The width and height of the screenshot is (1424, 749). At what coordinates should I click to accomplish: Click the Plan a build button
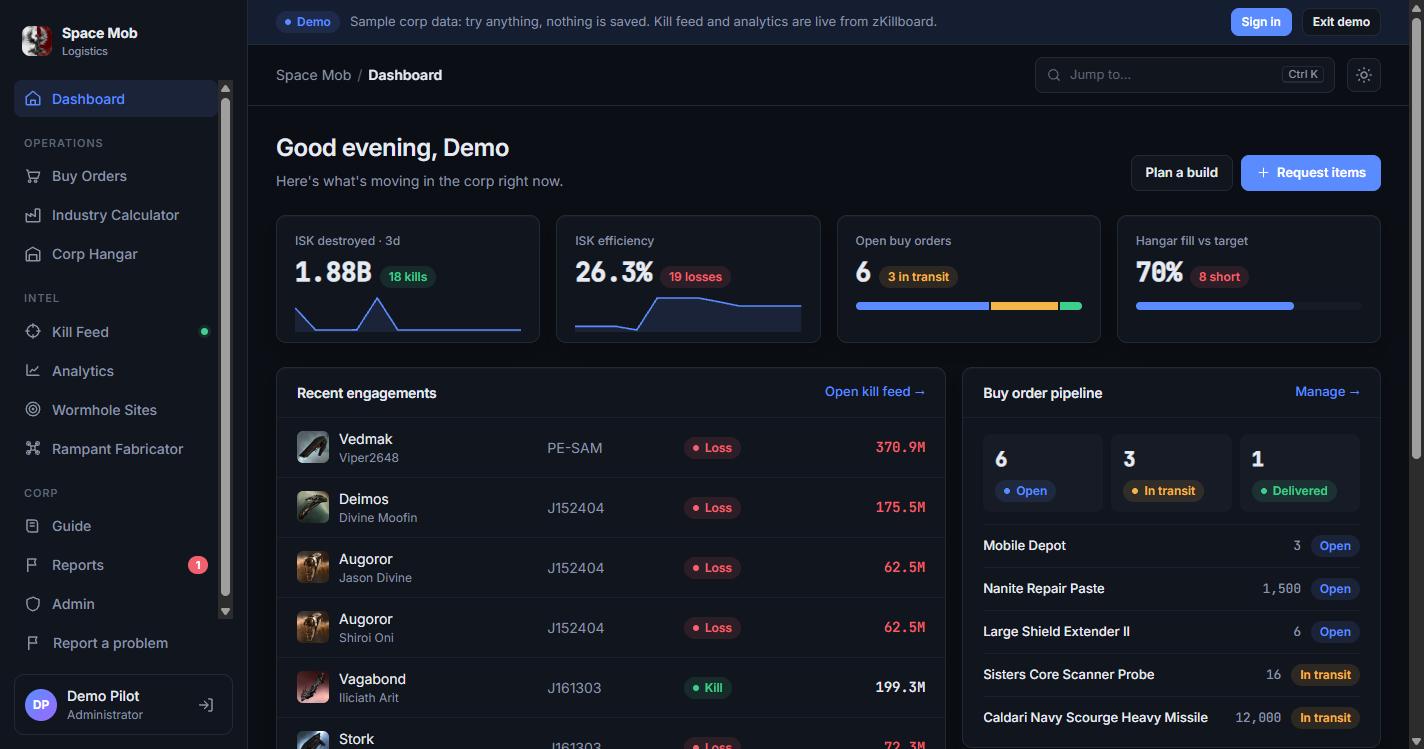click(1181, 173)
